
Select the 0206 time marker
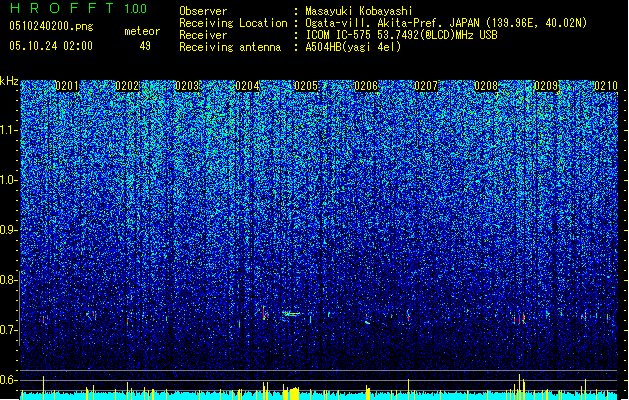(366, 86)
